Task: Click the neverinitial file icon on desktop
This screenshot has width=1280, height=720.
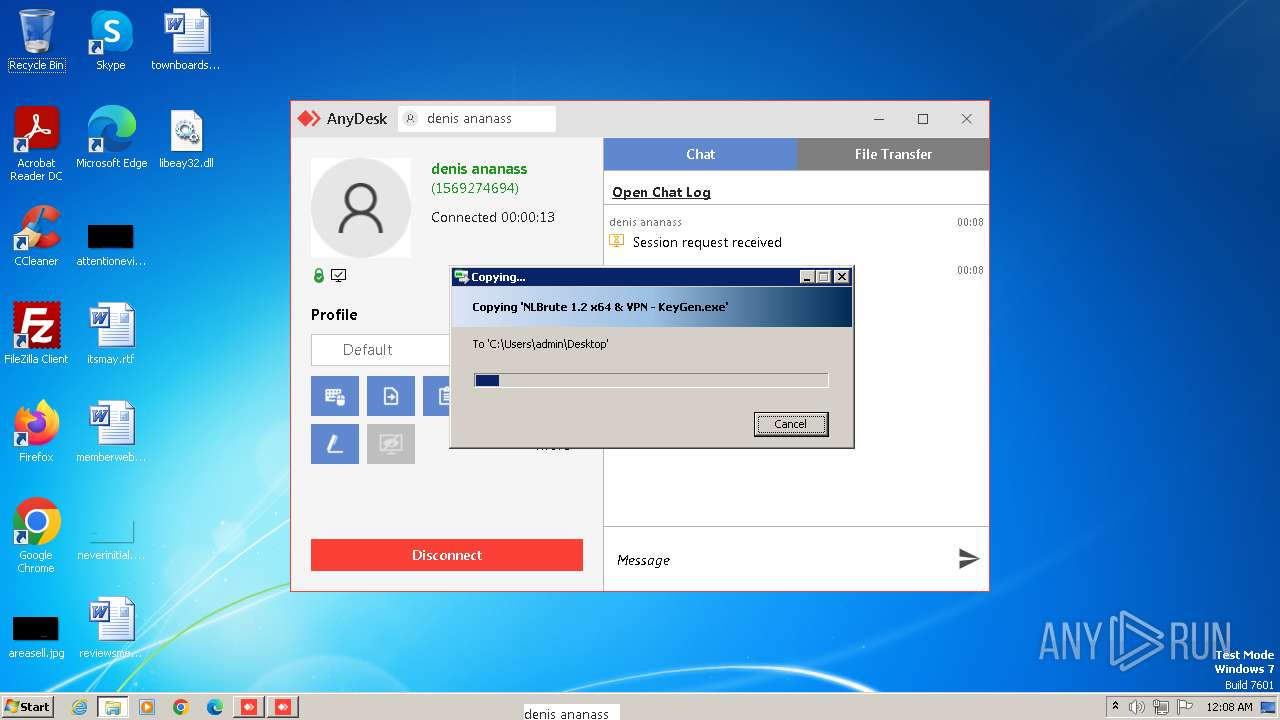Action: [x=111, y=540]
